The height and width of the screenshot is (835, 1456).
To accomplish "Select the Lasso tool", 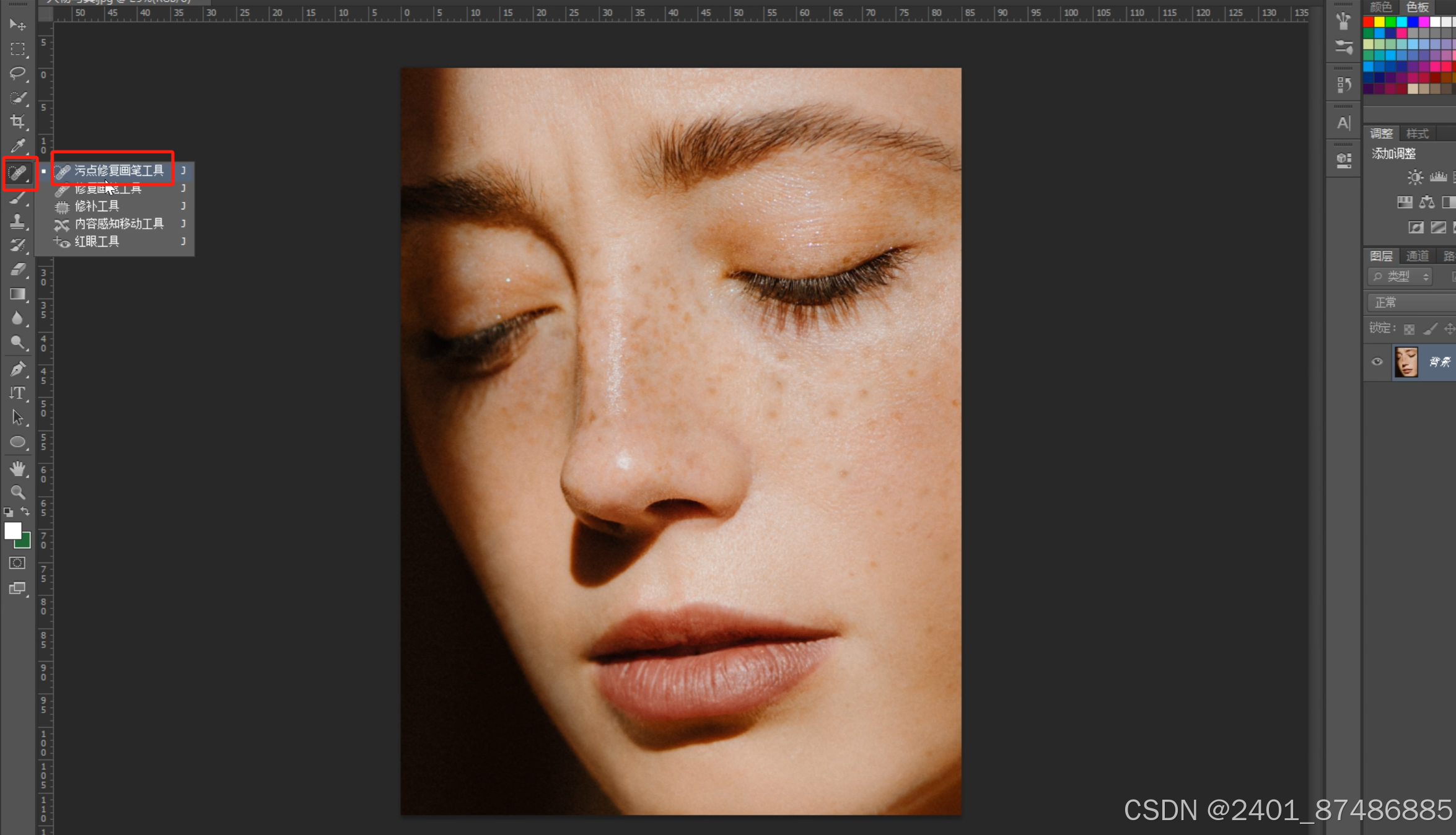I will click(17, 73).
